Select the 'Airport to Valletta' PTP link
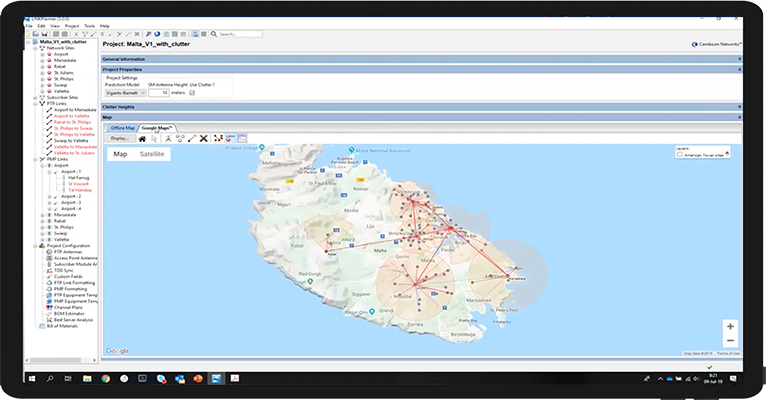This screenshot has width=766, height=400. coord(71,116)
